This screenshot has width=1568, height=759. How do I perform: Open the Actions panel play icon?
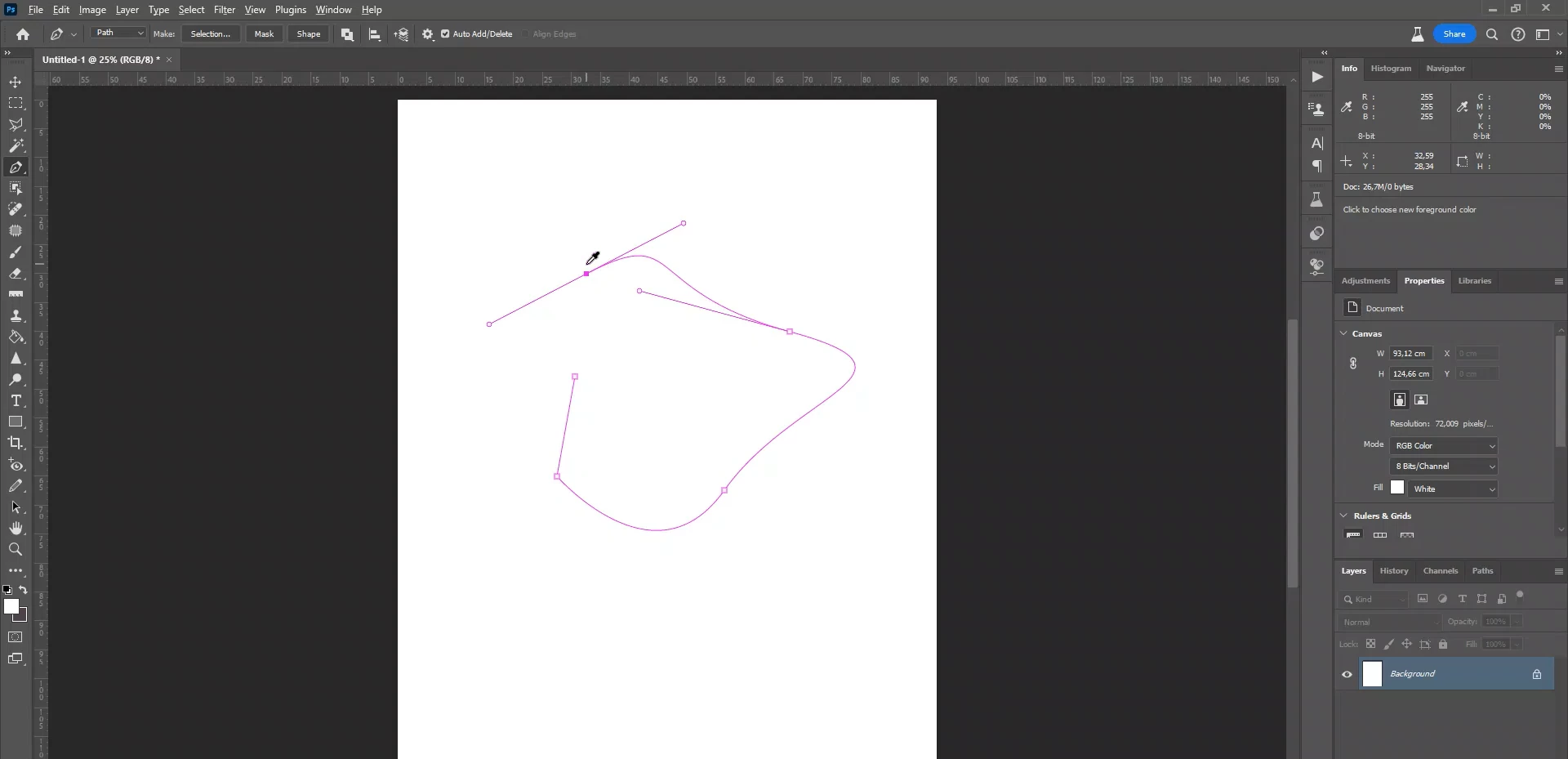1317,77
